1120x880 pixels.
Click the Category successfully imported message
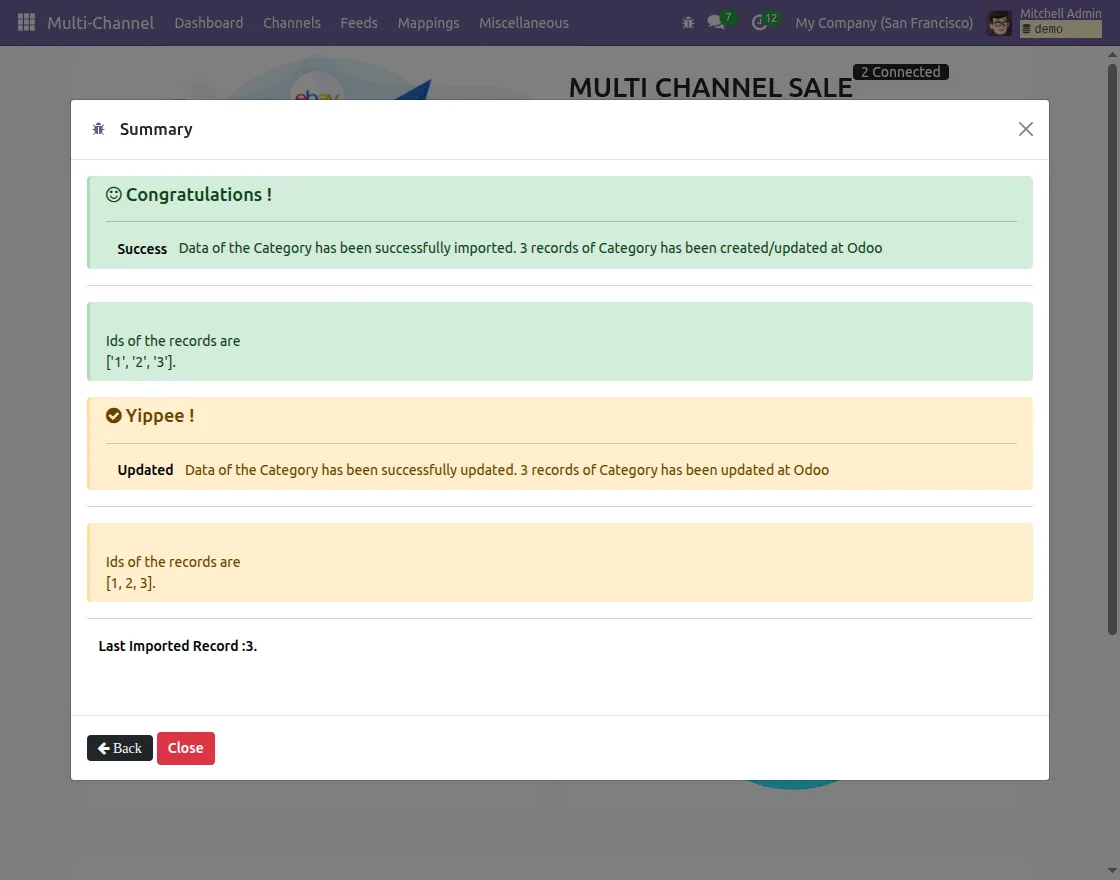point(530,248)
